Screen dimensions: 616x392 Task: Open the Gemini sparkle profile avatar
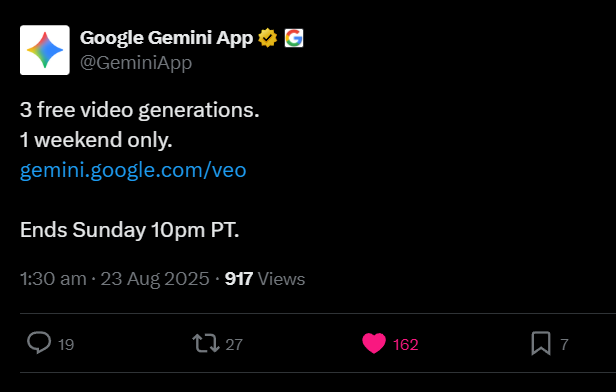[45, 50]
